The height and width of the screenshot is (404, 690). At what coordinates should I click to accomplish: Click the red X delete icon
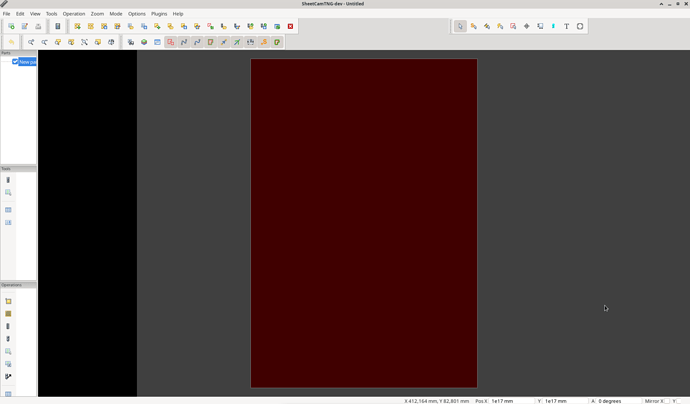[x=291, y=27]
